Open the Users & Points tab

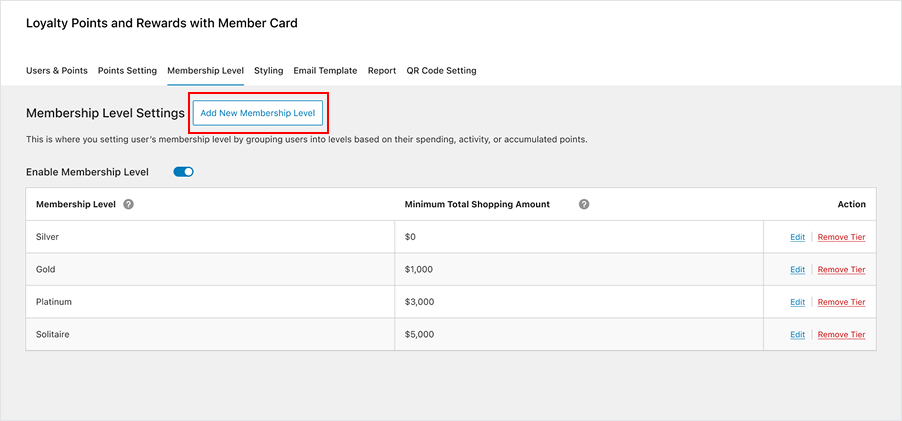coord(57,71)
